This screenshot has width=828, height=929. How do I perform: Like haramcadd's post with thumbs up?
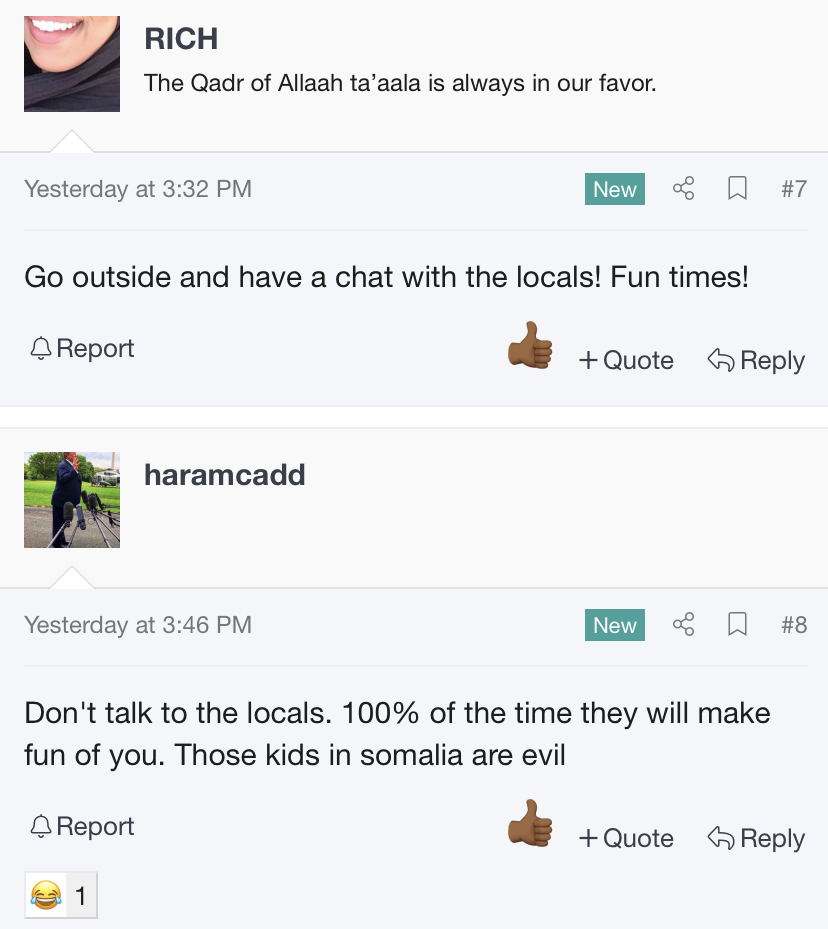[x=530, y=824]
